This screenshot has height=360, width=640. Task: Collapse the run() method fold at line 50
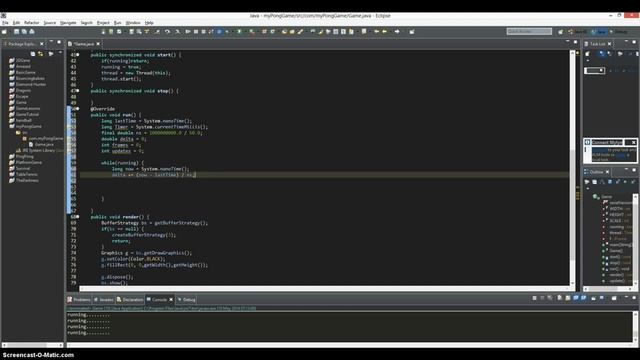(78, 109)
